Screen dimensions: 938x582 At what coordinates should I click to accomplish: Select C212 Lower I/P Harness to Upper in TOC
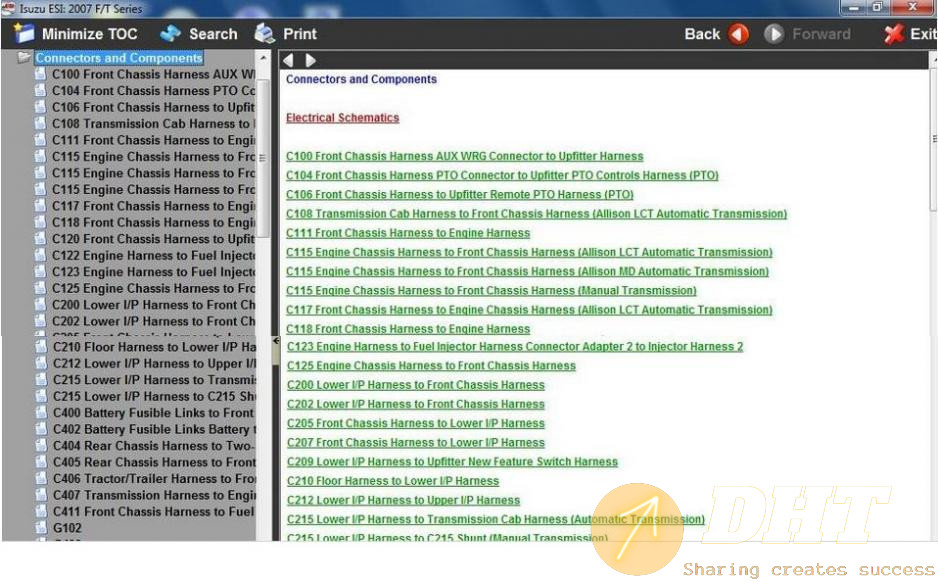(x=154, y=363)
